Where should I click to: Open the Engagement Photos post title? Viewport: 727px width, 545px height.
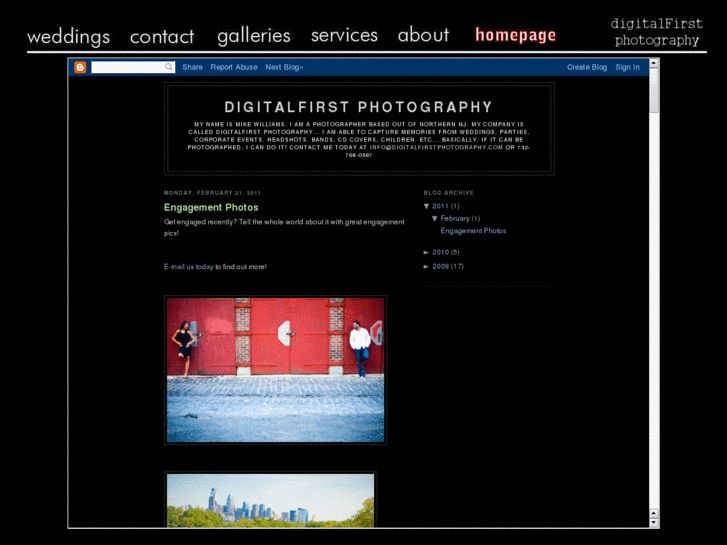click(x=211, y=207)
